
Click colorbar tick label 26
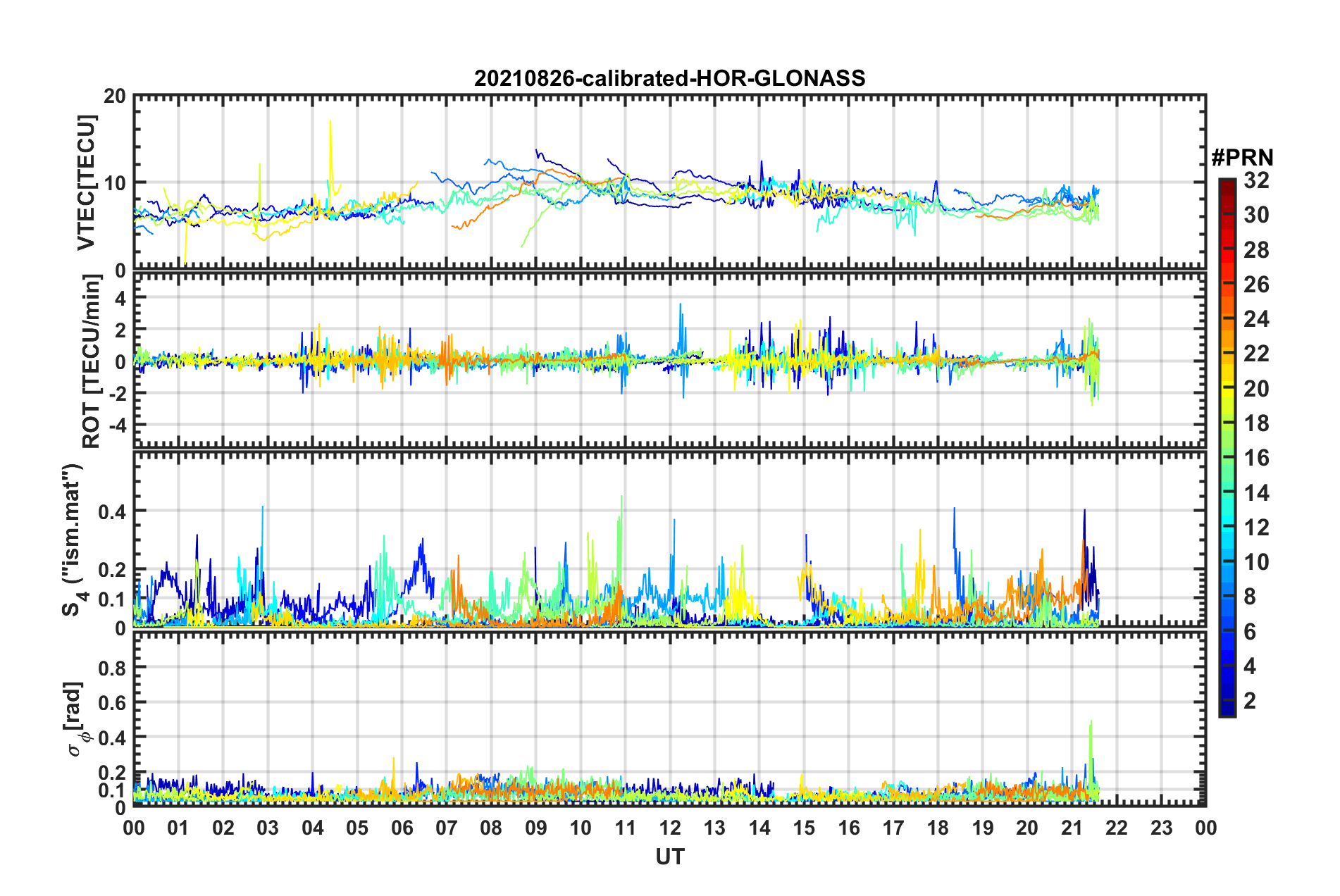1256,285
